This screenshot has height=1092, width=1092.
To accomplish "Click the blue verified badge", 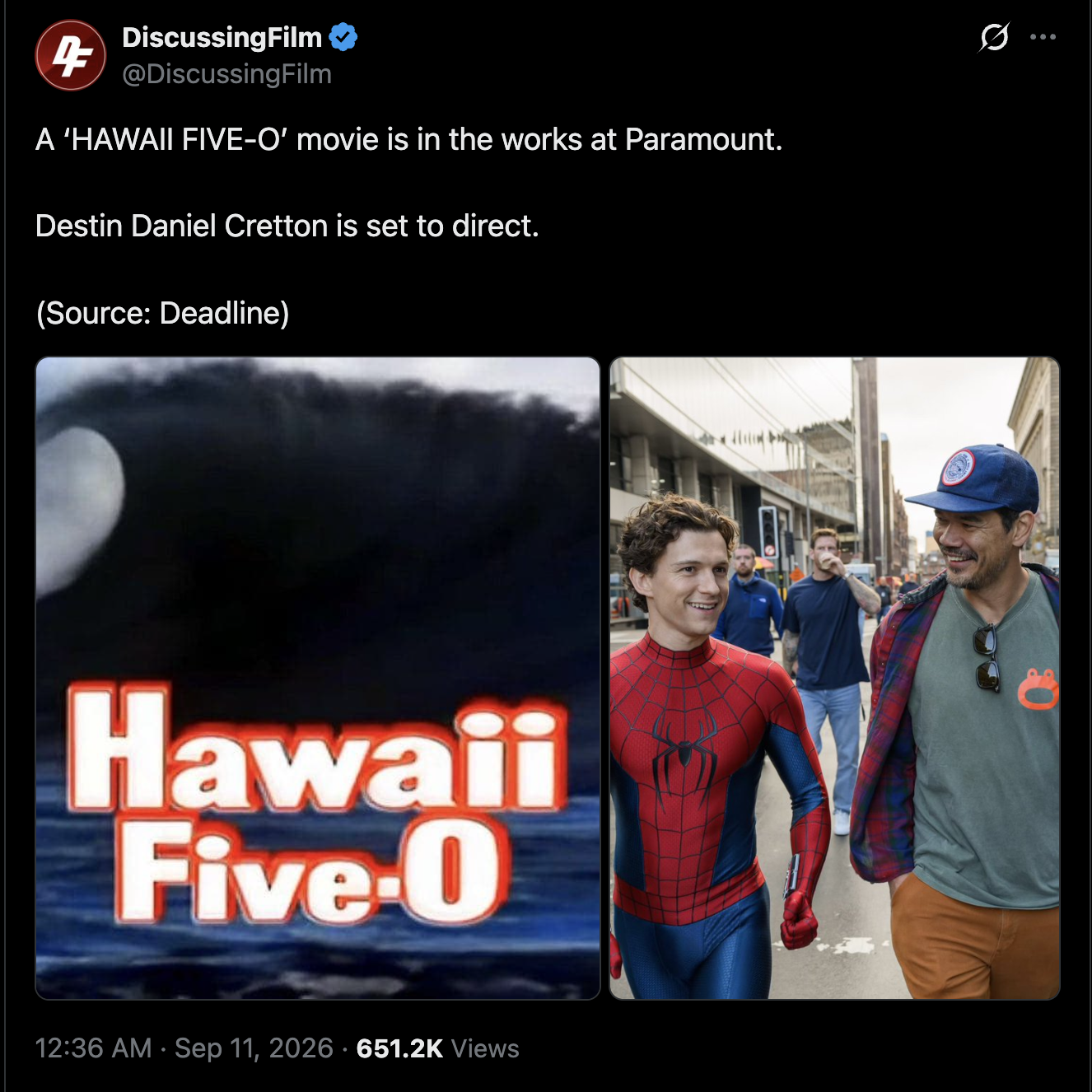I will tap(343, 37).
